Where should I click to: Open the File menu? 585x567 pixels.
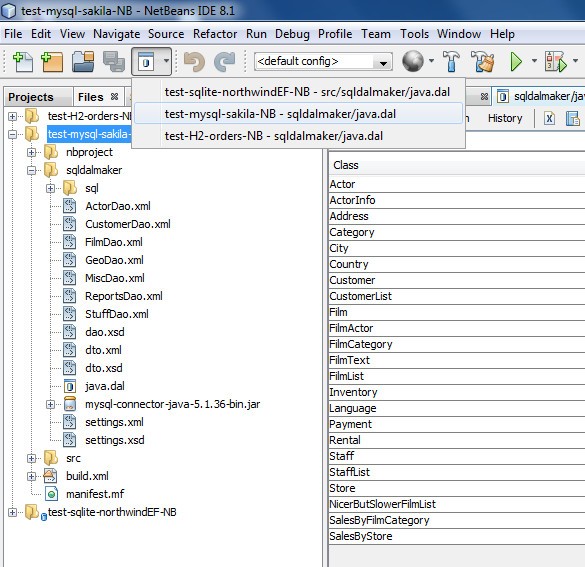(13, 34)
